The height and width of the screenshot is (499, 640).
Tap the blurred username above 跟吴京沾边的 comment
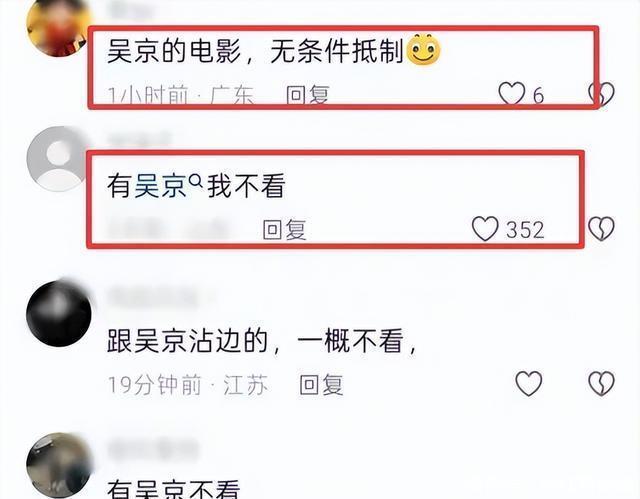(153, 297)
